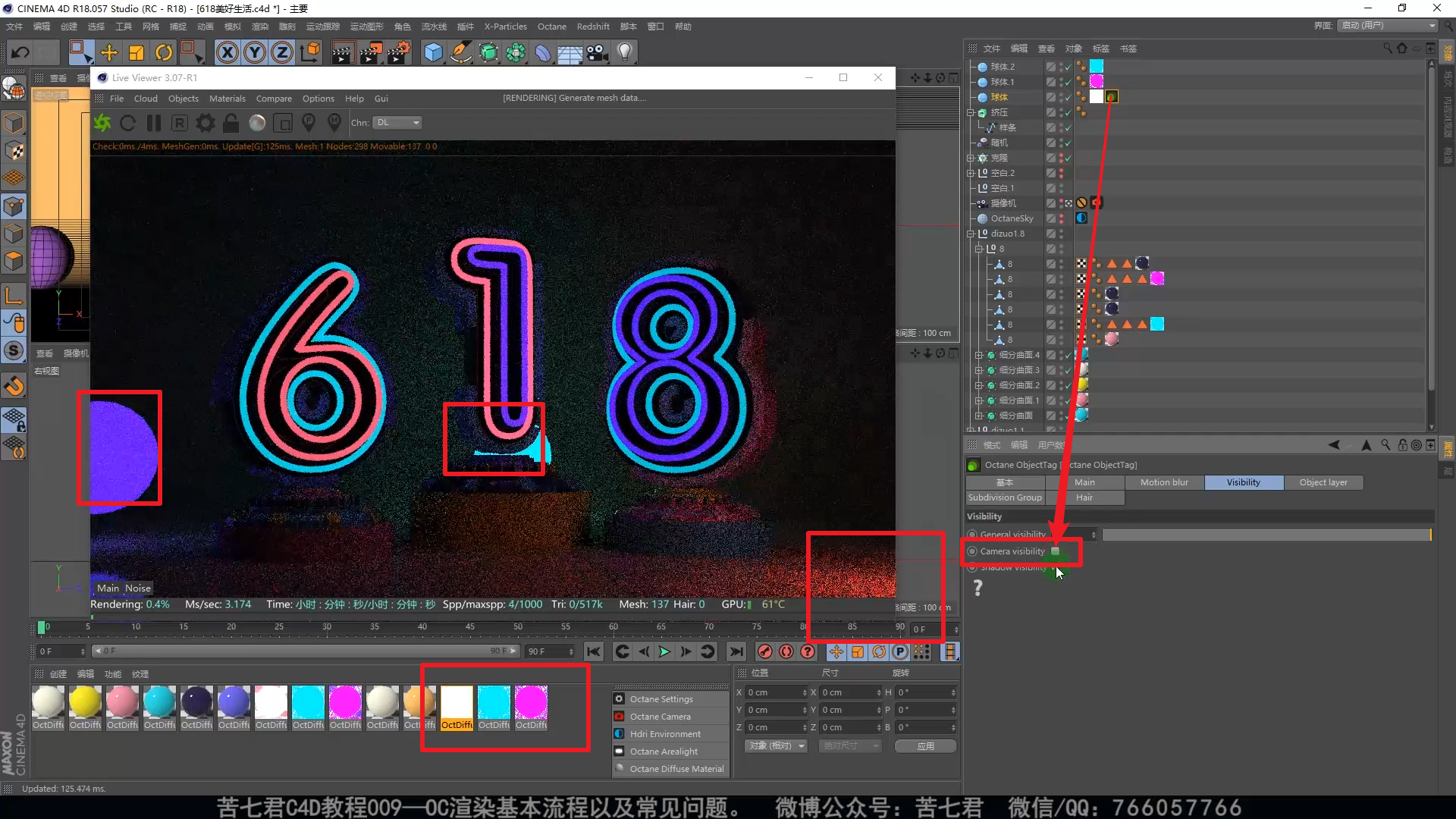Viewport: 1456px width, 819px height.
Task: Add cube primitive from the toolbar
Action: [x=433, y=52]
